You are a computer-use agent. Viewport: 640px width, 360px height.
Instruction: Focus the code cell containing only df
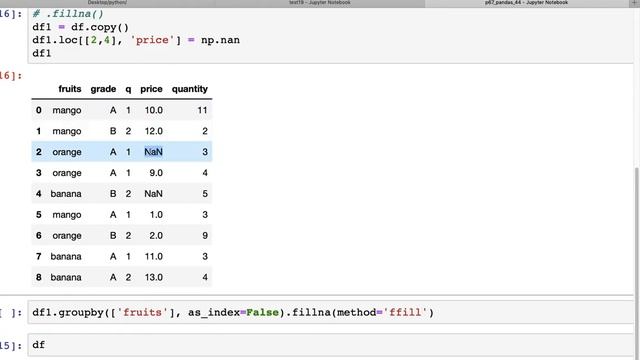331,345
